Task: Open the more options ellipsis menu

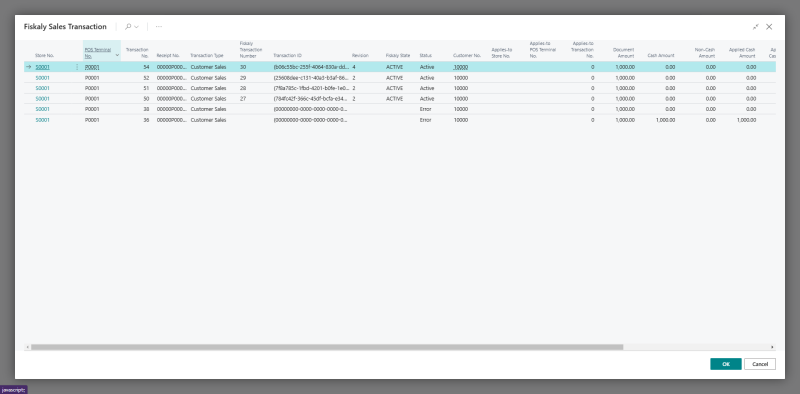Action: pyautogui.click(x=159, y=27)
